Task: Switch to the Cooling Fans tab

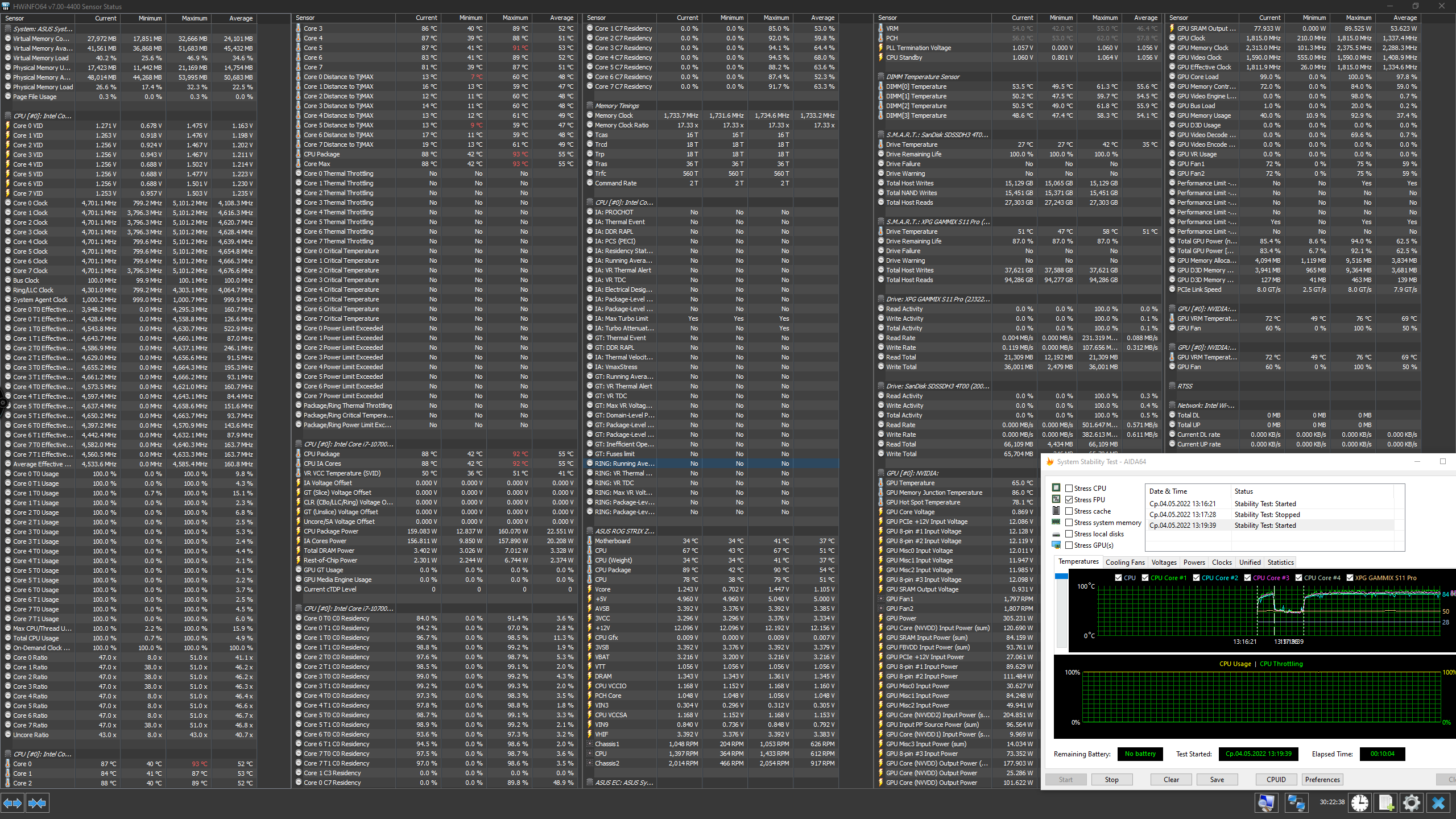Action: tap(1125, 562)
